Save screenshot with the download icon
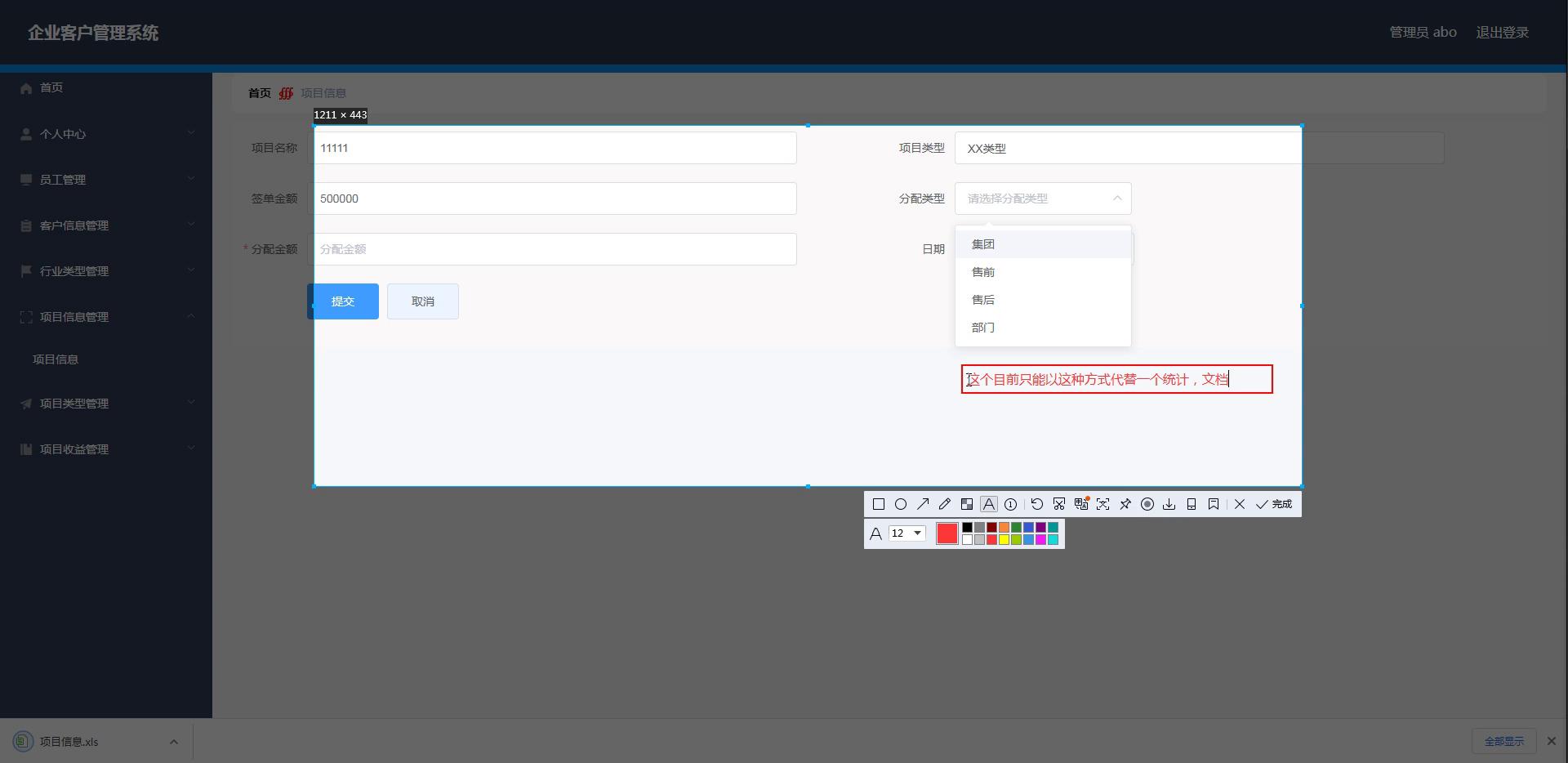The height and width of the screenshot is (763, 1568). (x=1169, y=504)
